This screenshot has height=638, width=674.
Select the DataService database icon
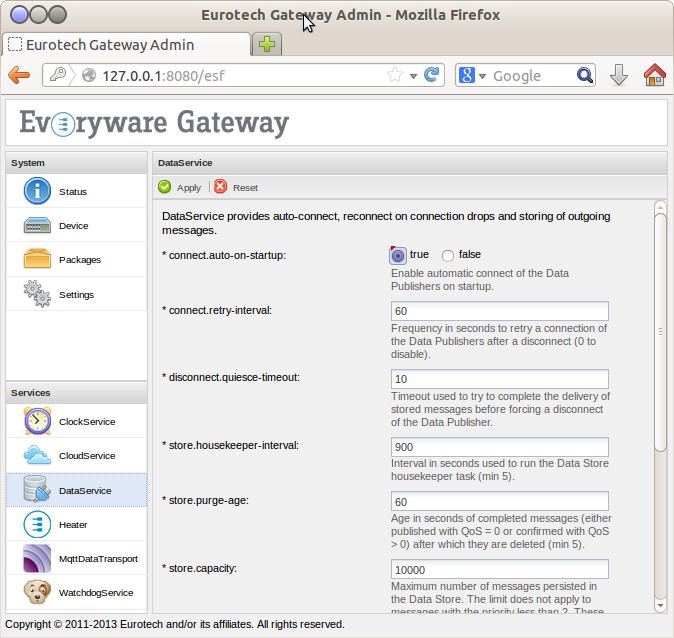pyautogui.click(x=37, y=489)
